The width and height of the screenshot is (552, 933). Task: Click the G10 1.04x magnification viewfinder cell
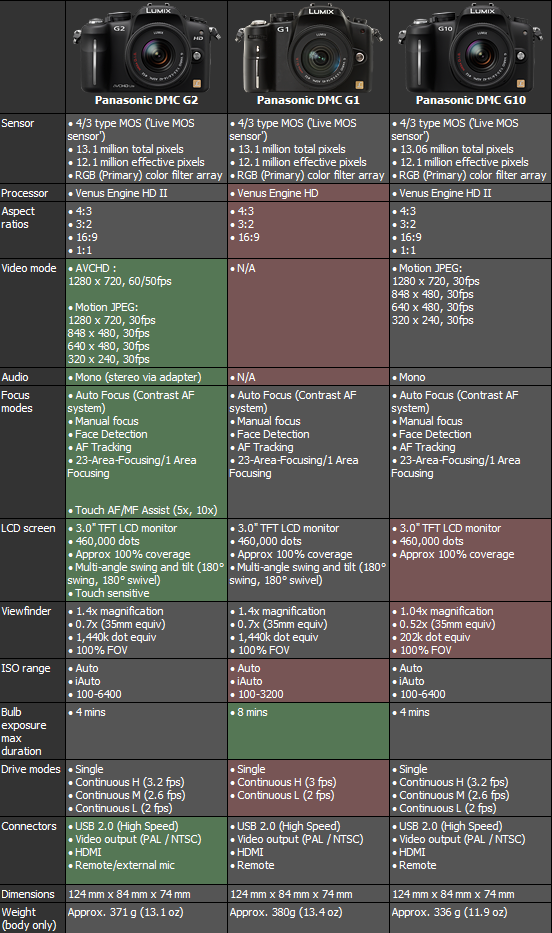click(x=471, y=630)
